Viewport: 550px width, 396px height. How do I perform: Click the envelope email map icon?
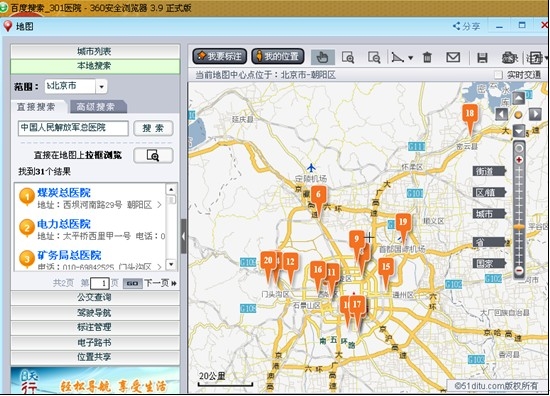453,57
